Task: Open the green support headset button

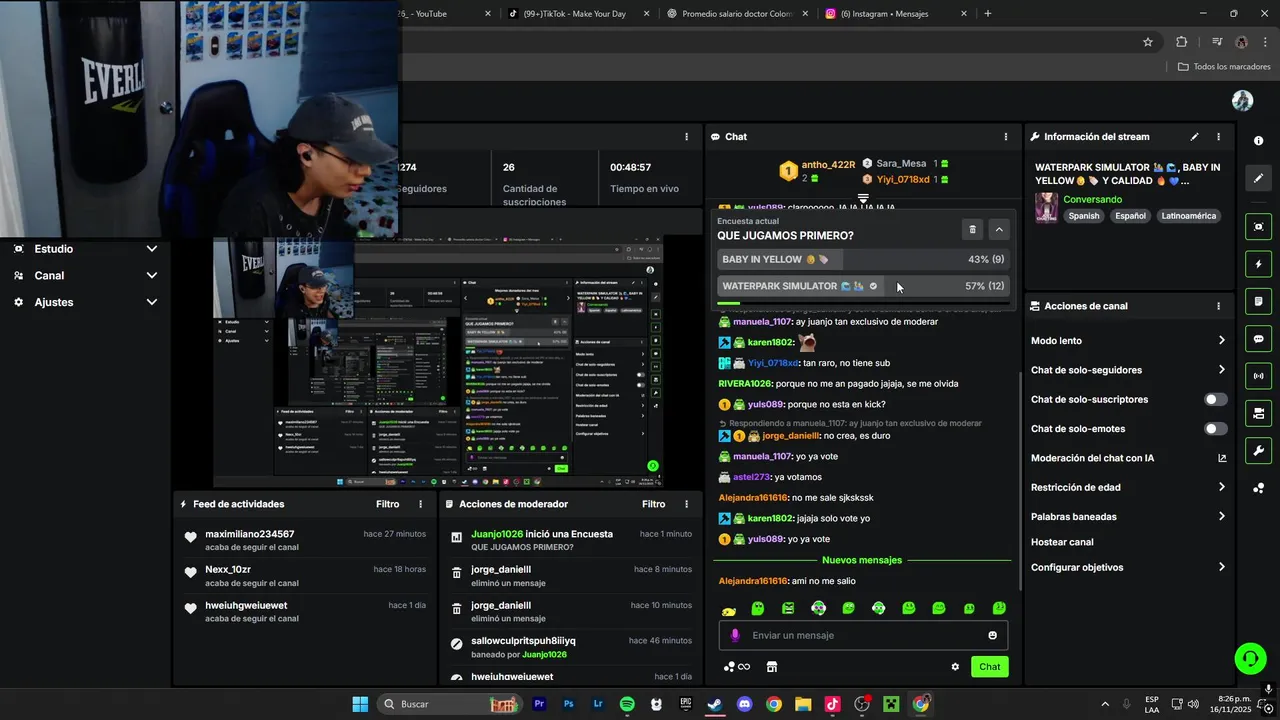Action: pyautogui.click(x=1250, y=657)
